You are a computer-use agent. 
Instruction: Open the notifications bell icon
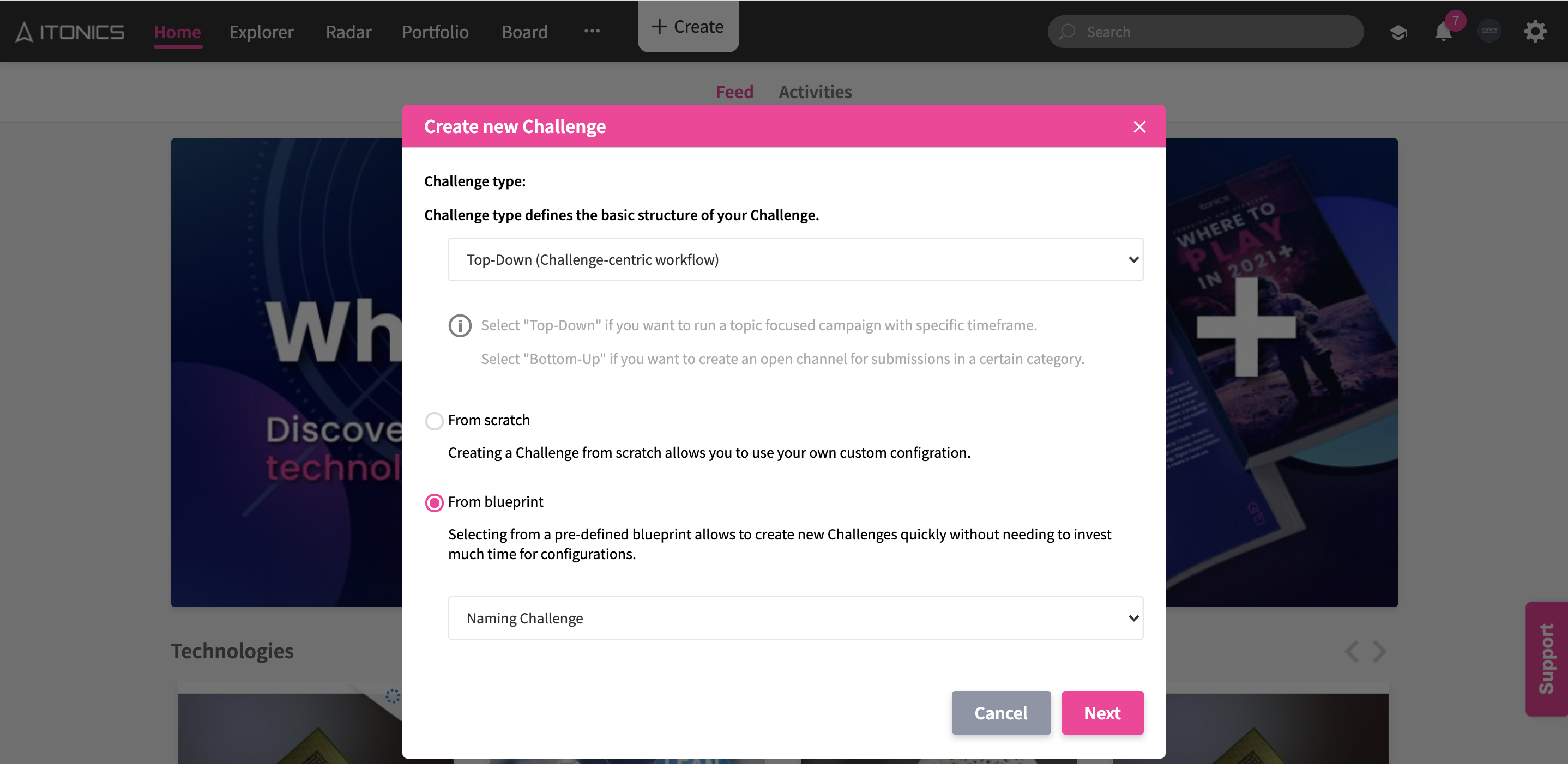coord(1443,32)
